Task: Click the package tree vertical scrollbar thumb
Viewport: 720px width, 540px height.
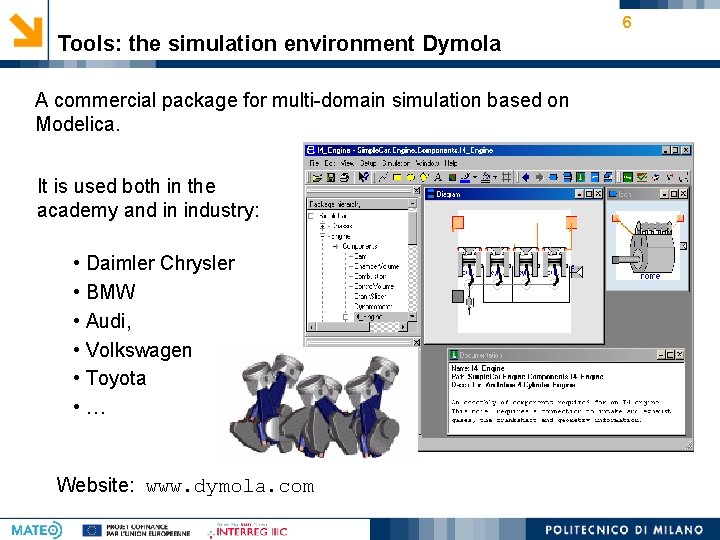Action: tap(412, 229)
